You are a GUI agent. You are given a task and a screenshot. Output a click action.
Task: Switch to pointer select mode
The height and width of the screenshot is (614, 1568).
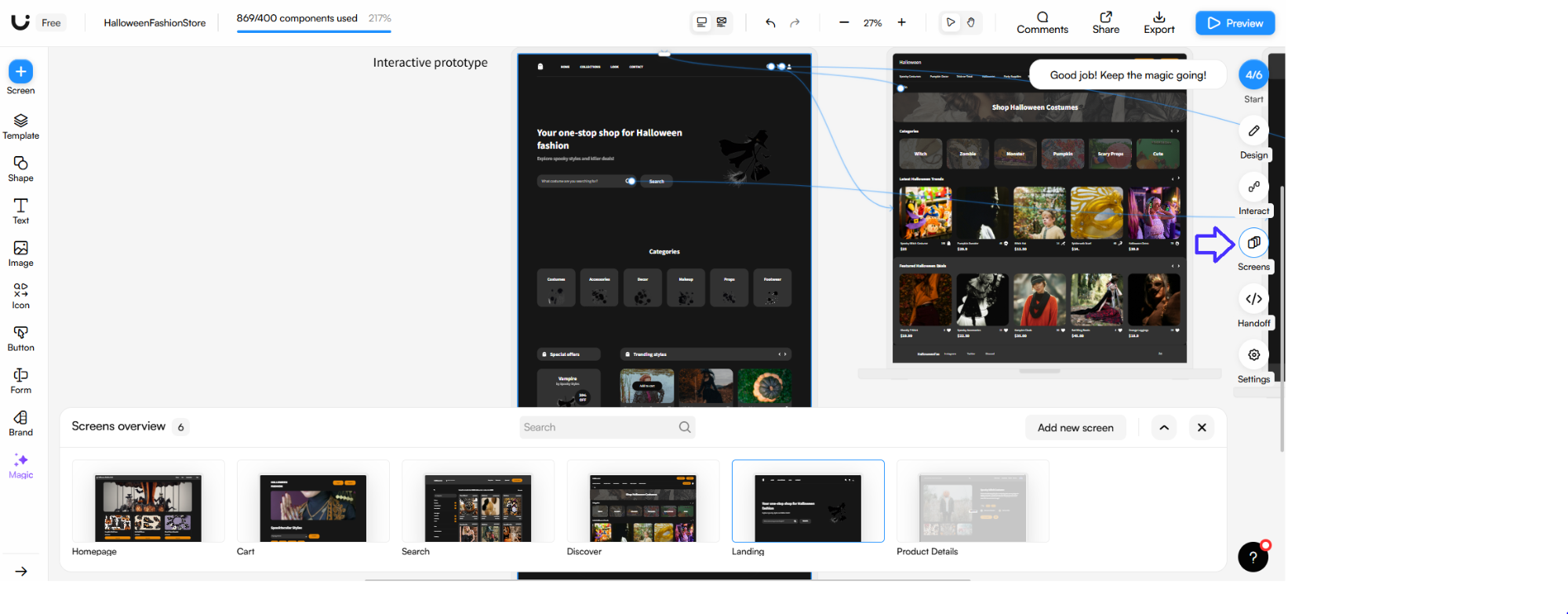[950, 23]
